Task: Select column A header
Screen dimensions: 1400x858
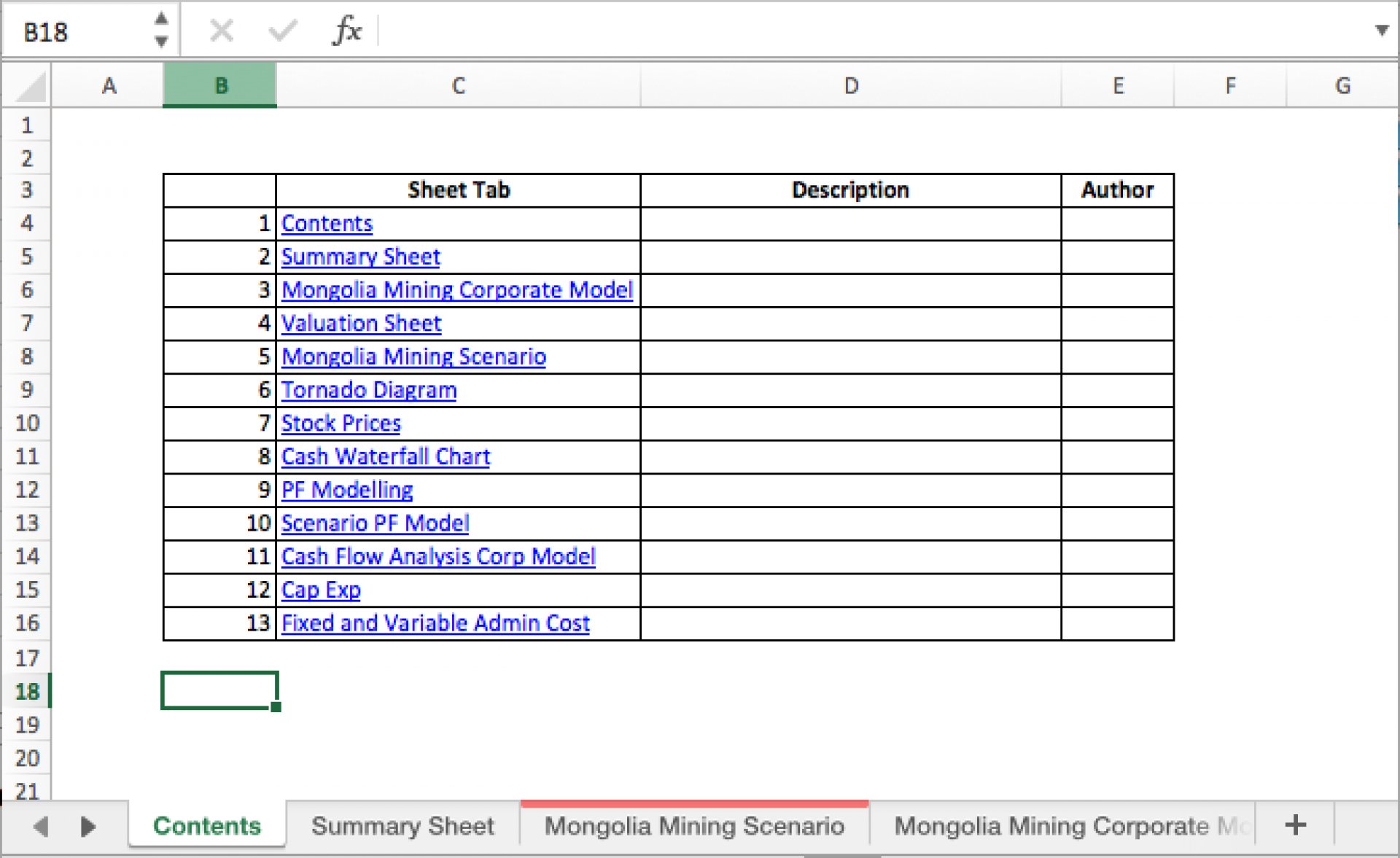Action: [x=108, y=85]
